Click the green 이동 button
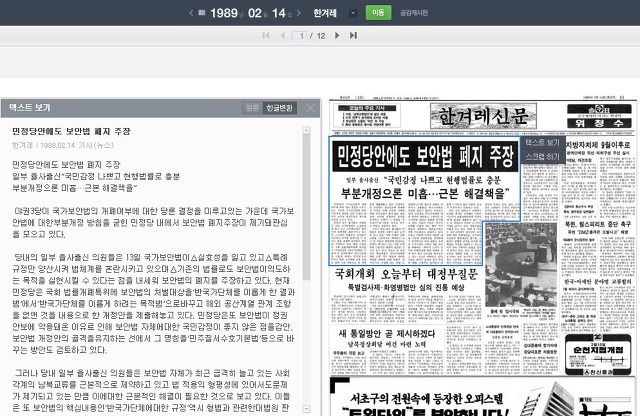Image resolution: width=640 pixels, height=416 pixels. (378, 13)
